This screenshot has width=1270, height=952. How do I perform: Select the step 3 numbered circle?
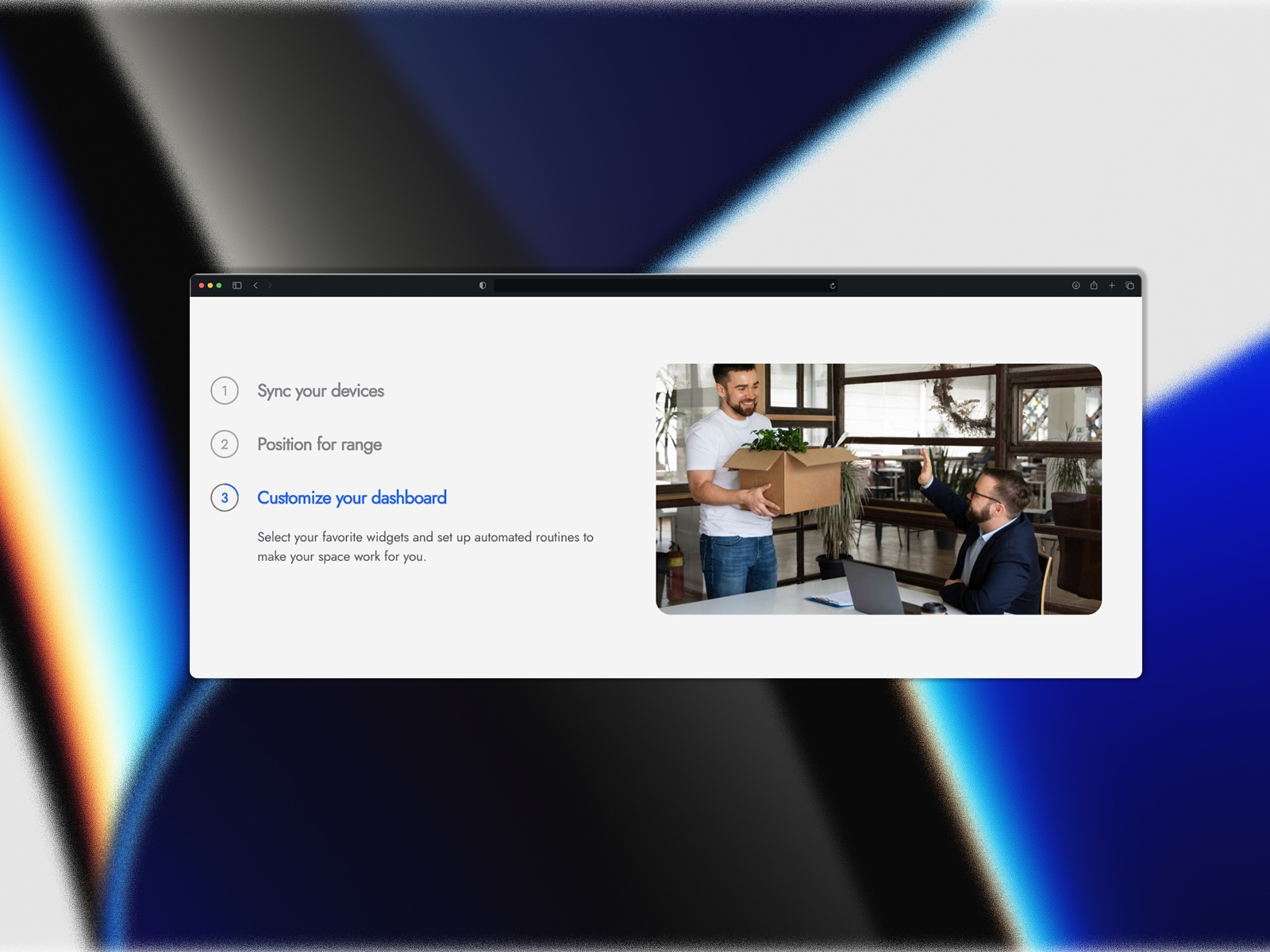(x=225, y=497)
